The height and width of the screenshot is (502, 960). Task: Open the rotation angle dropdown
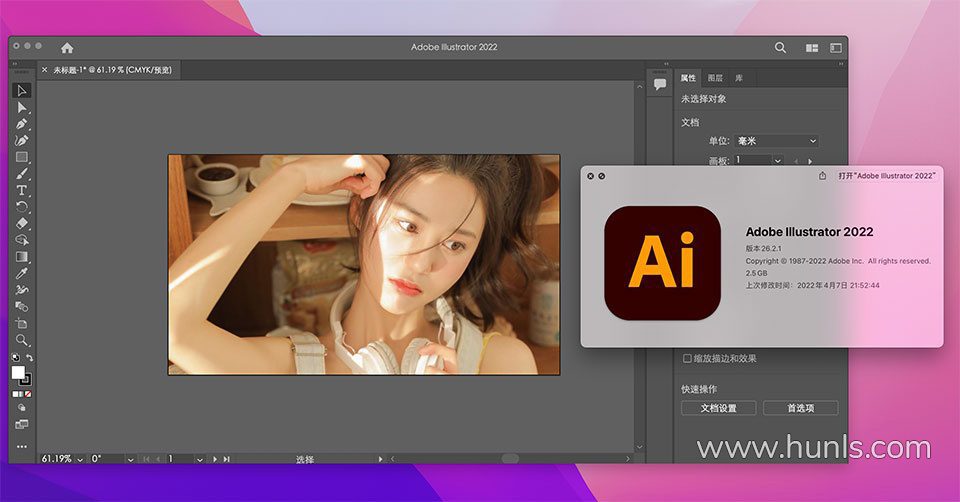(x=130, y=459)
